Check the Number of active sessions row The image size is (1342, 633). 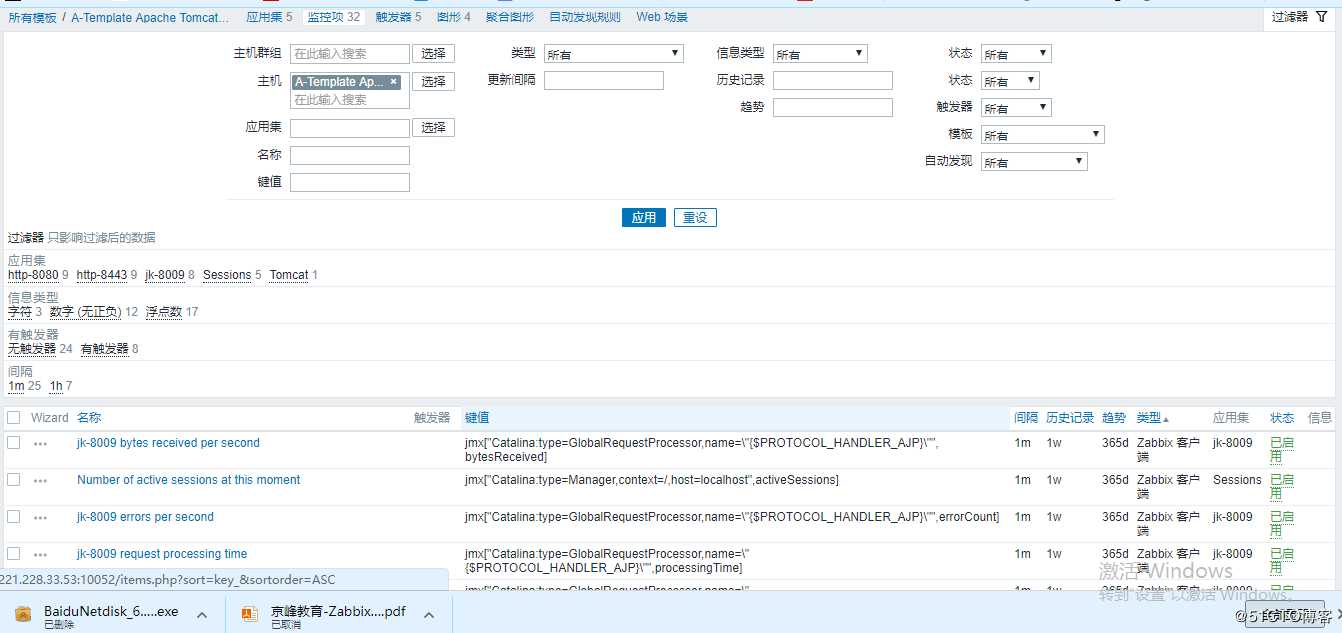pyautogui.click(x=14, y=479)
